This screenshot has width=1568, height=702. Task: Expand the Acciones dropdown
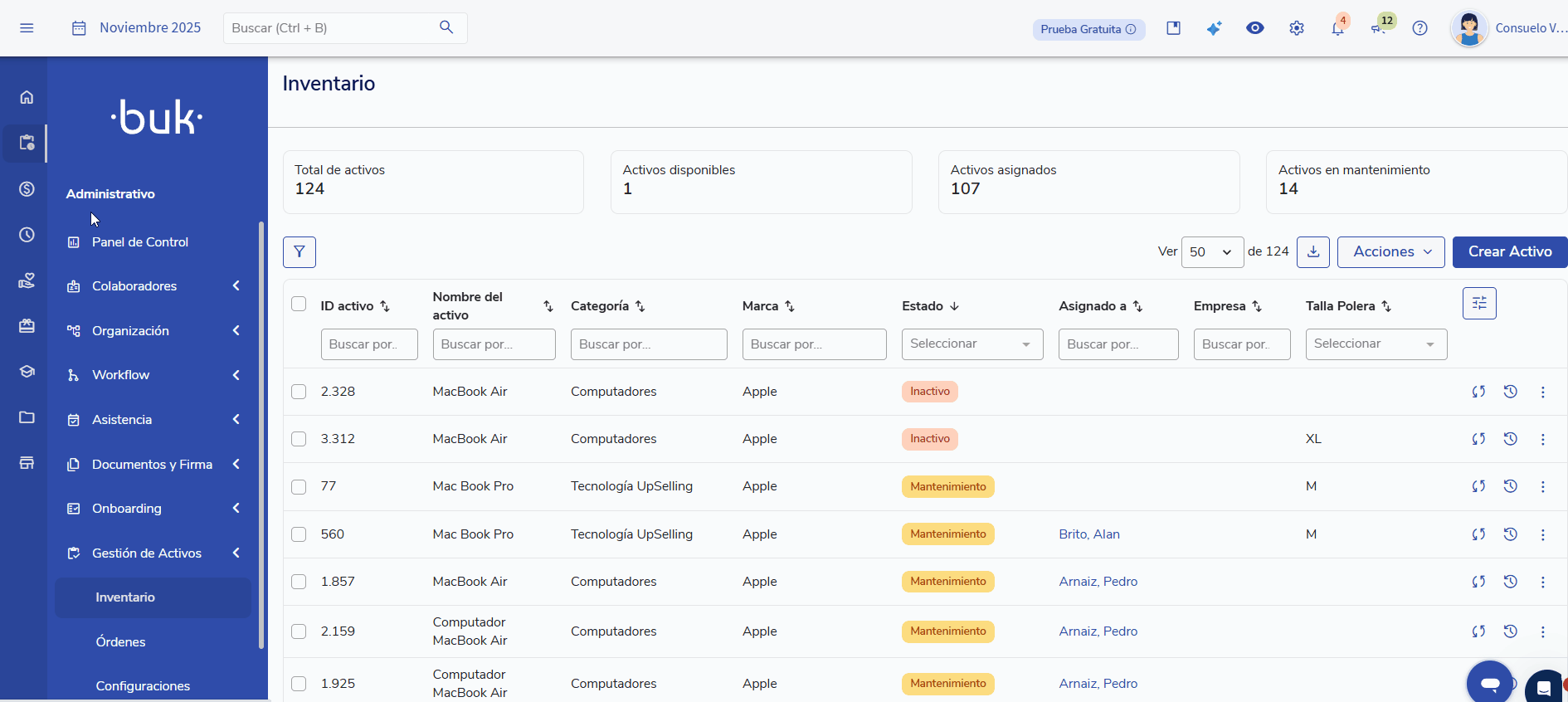(x=1390, y=252)
